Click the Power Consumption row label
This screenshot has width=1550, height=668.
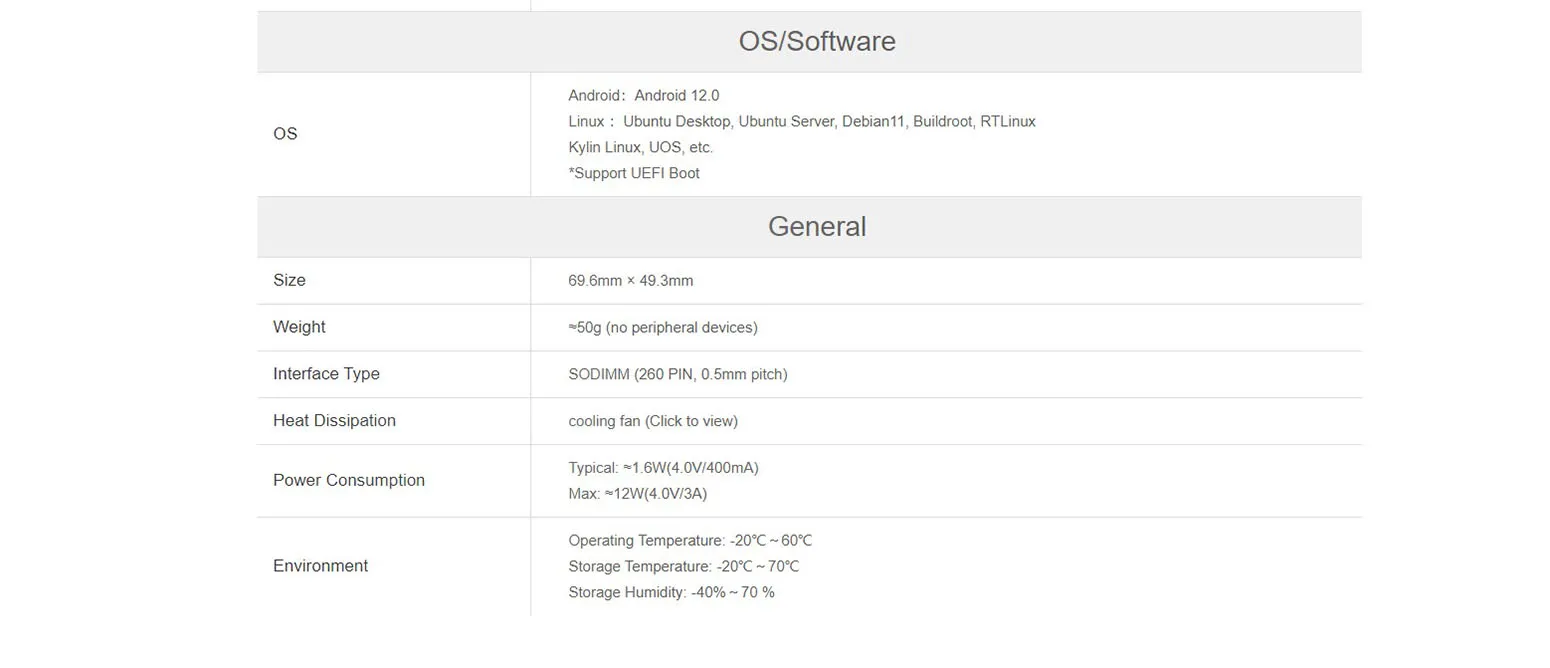click(349, 480)
